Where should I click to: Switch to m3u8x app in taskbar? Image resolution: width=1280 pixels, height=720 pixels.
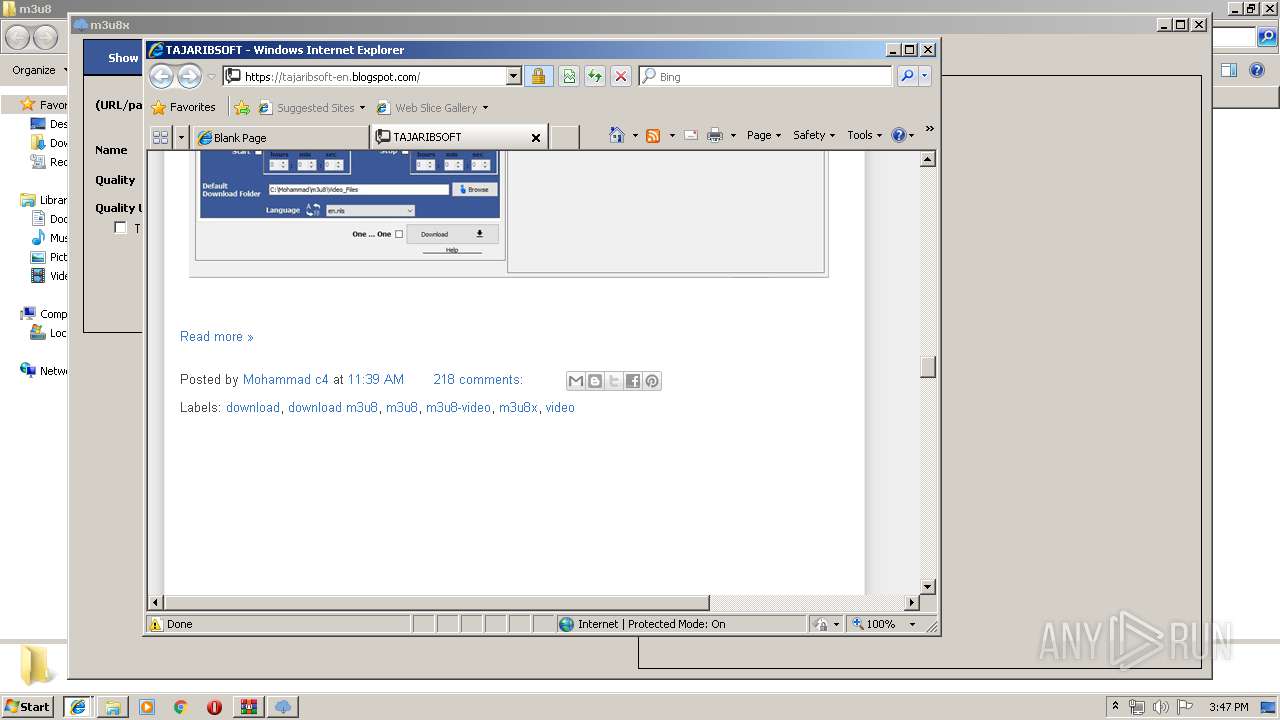283,707
